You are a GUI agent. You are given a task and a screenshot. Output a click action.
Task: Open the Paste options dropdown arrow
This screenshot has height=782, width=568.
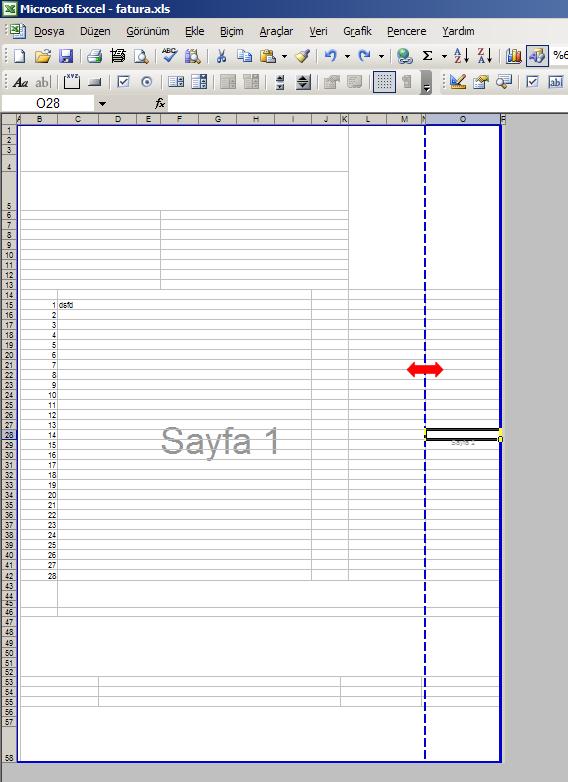[284, 56]
